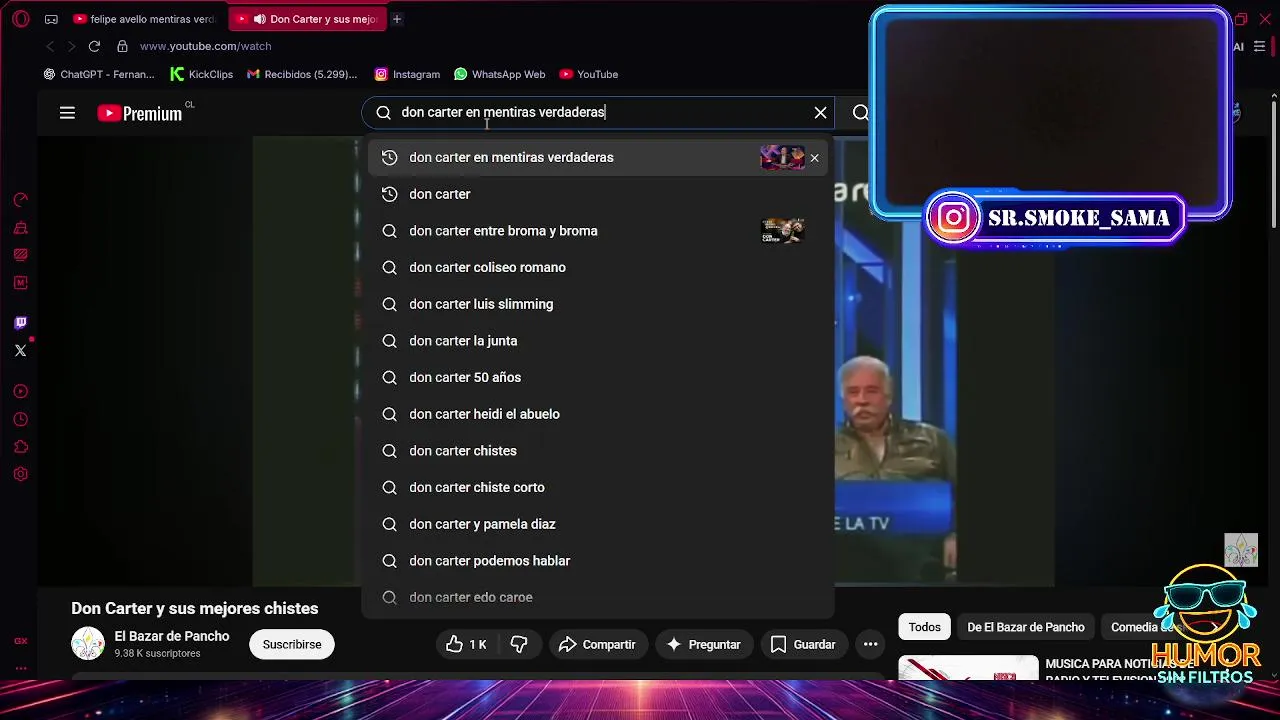Save video with Guardar button
Screen dimensions: 1280x720
tap(803, 645)
